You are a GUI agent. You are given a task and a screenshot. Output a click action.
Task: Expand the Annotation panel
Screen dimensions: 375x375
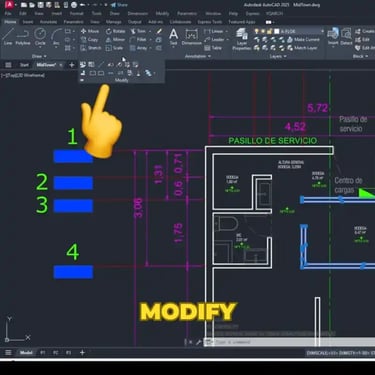click(198, 56)
